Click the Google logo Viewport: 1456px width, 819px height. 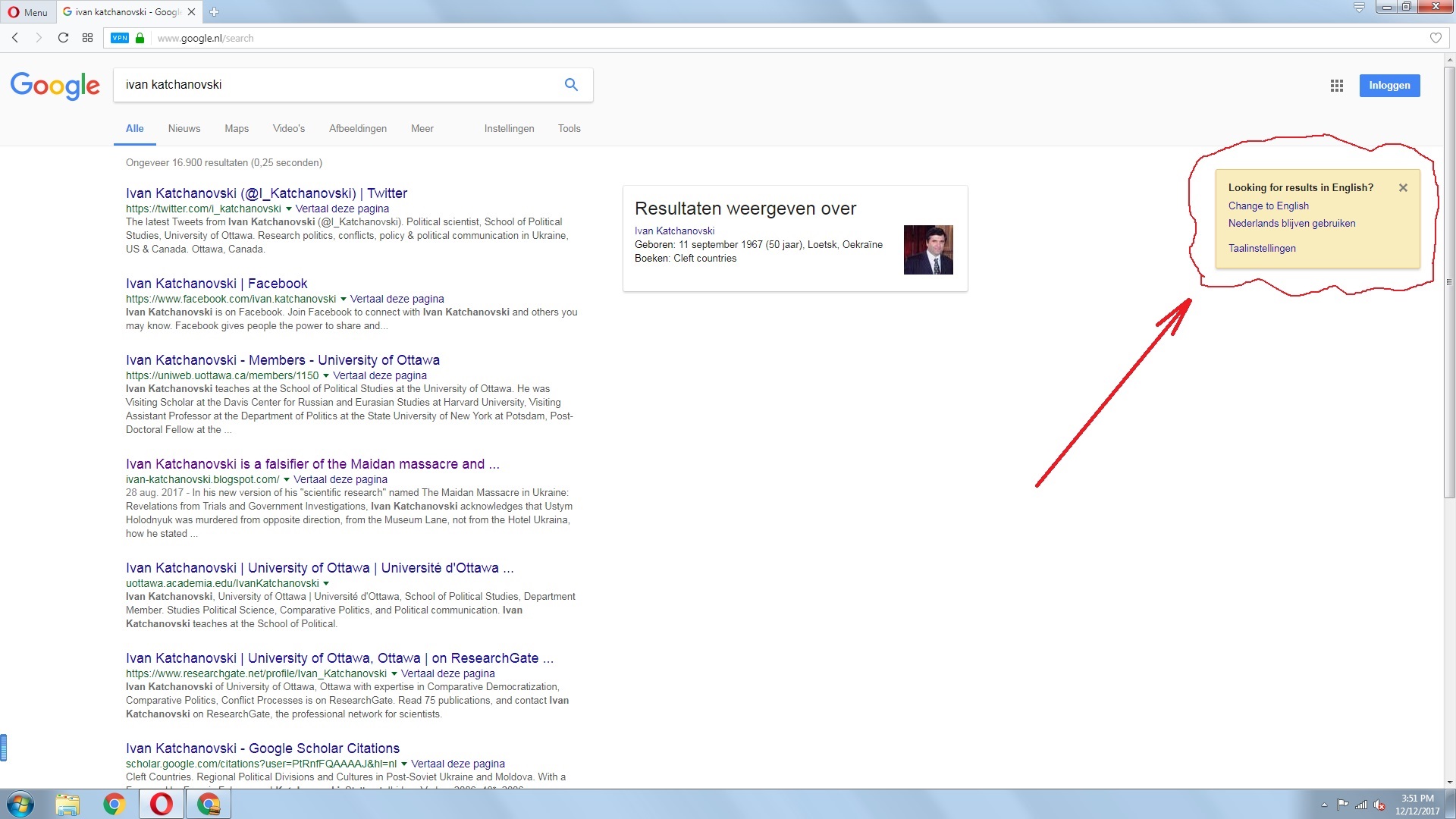coord(55,86)
